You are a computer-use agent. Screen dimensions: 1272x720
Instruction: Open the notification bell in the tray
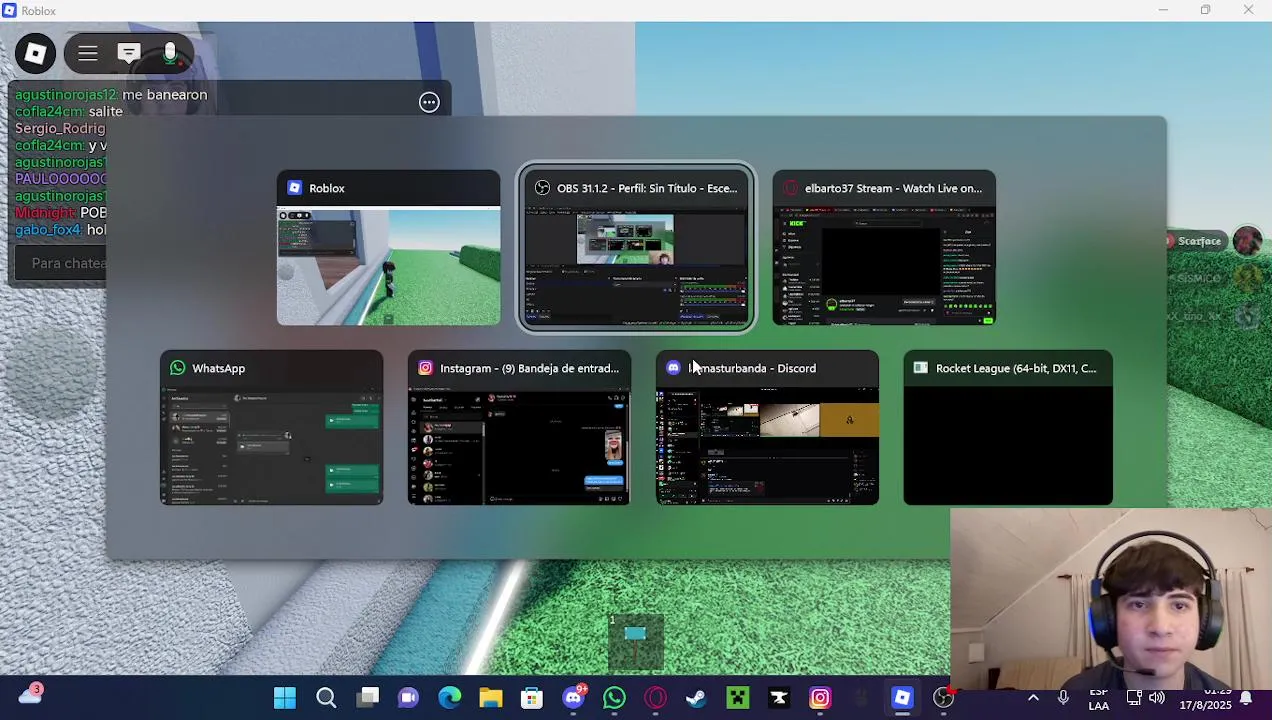pos(1247,698)
